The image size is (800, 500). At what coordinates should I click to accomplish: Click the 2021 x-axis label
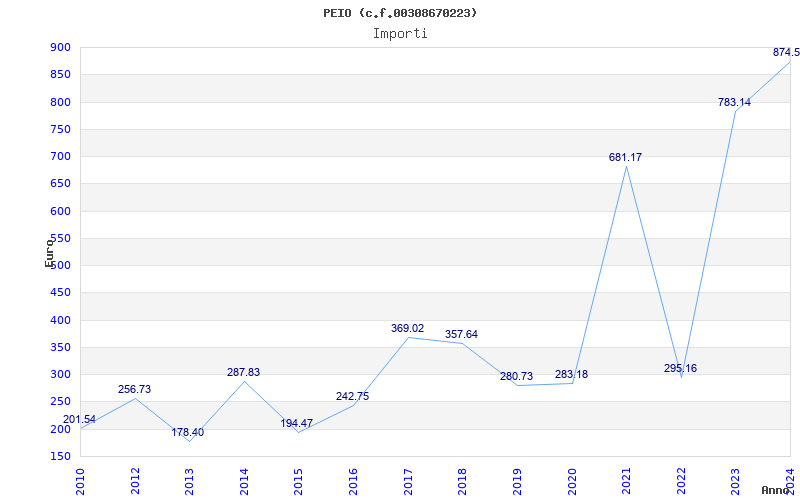click(x=626, y=482)
